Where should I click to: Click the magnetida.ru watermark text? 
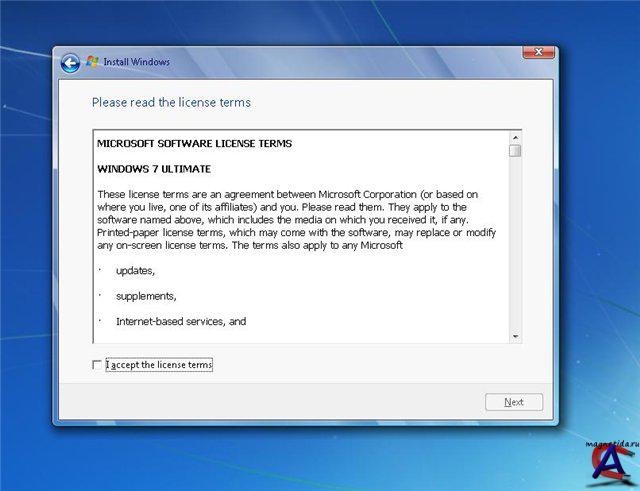[603, 439]
